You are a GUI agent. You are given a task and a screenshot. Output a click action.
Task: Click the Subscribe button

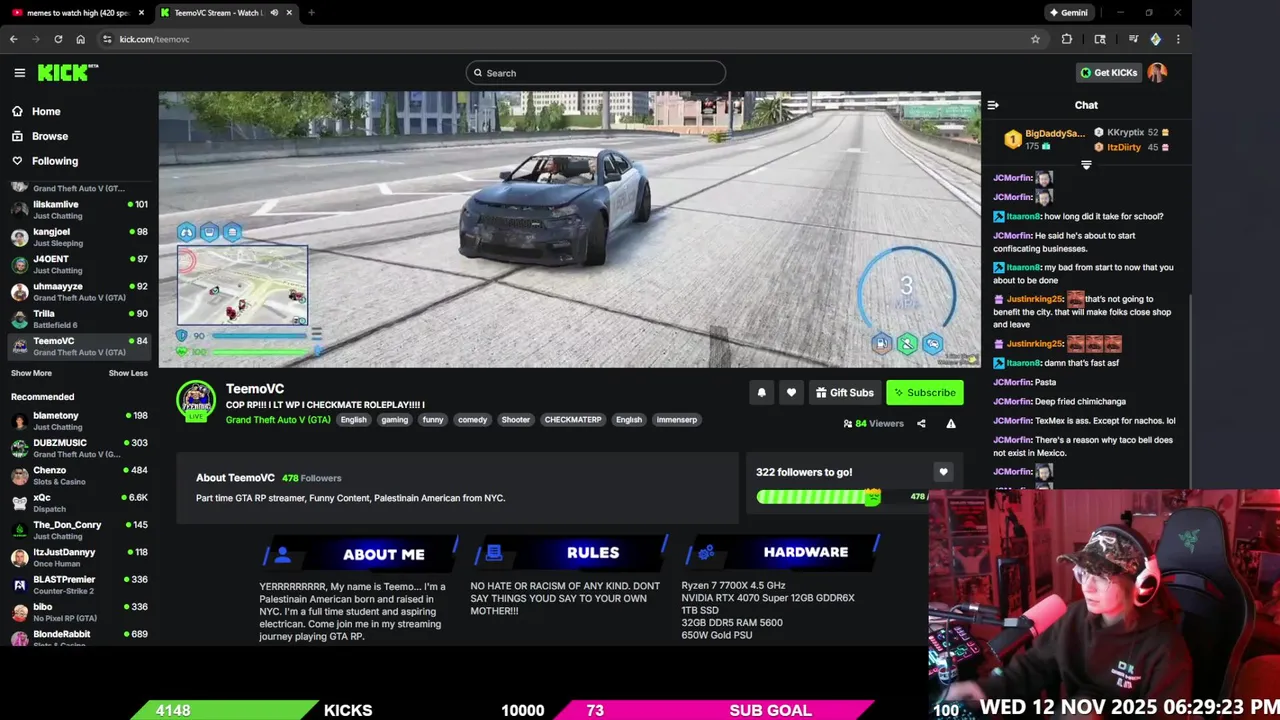click(925, 393)
